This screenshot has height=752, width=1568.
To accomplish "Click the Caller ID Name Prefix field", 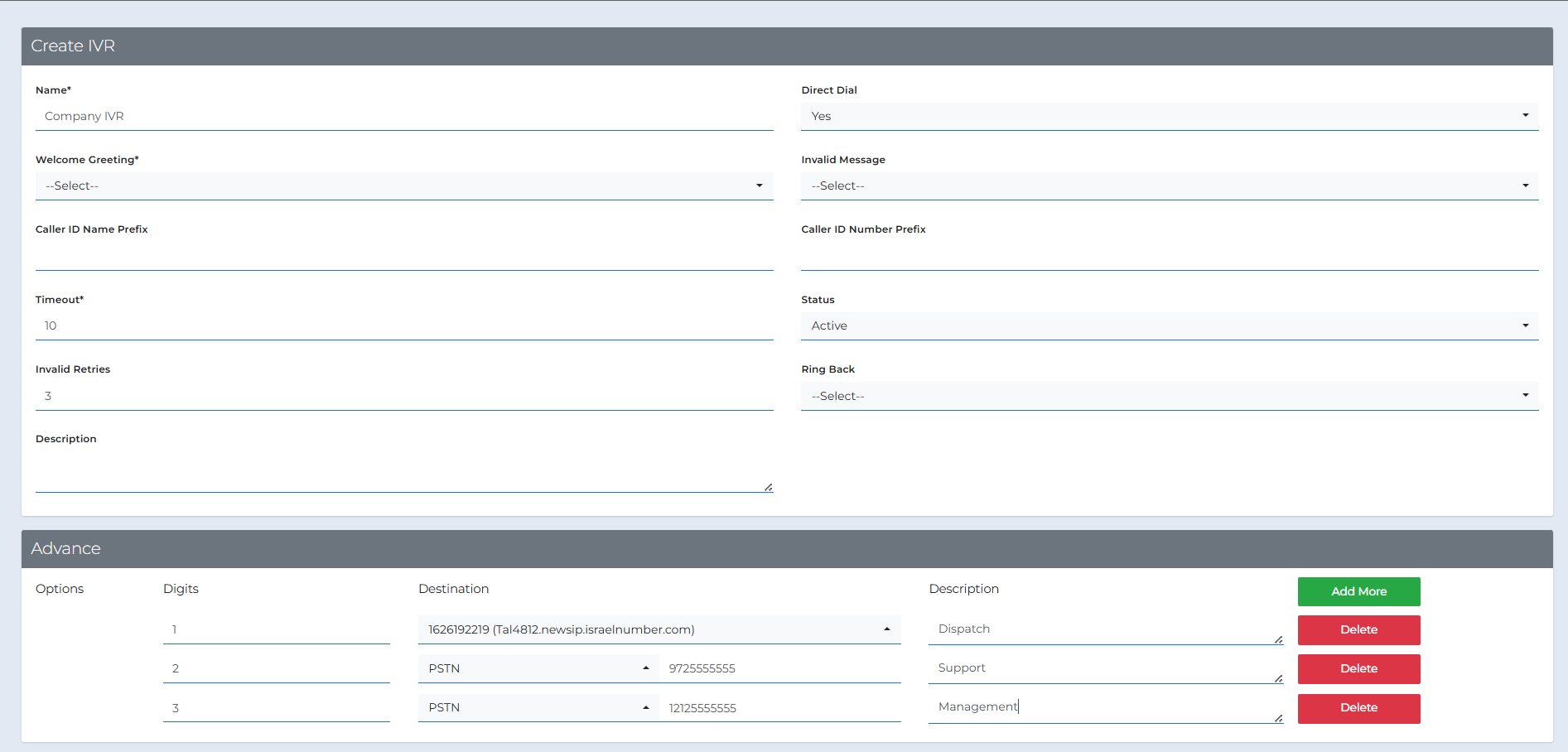I will (x=404, y=256).
